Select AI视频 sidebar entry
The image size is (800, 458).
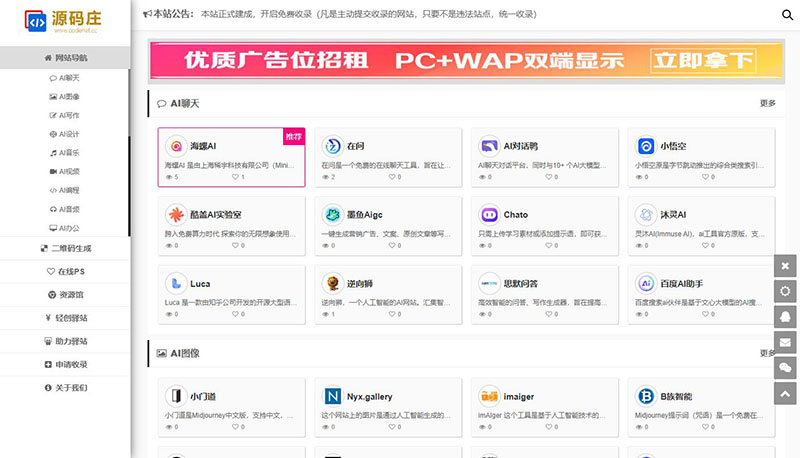tap(65, 172)
